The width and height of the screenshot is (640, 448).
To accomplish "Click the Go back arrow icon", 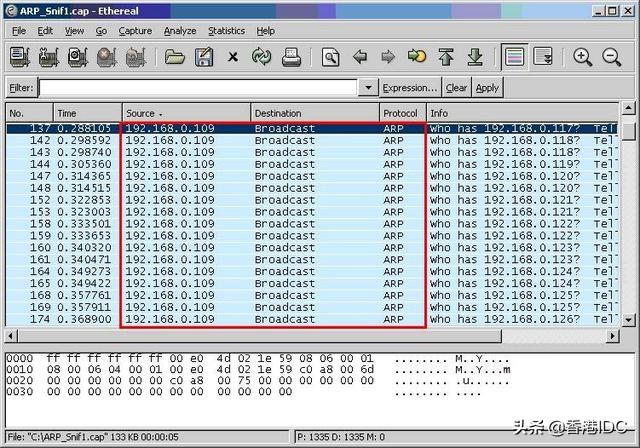I will 360,57.
